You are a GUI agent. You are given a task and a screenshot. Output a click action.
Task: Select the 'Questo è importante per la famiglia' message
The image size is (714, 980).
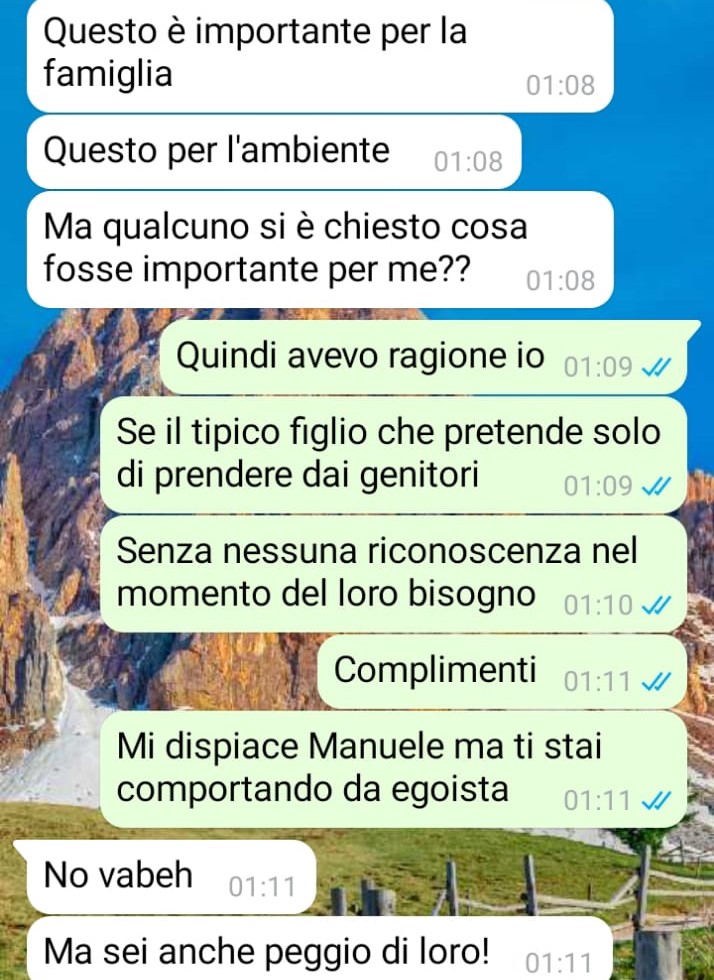coord(320,55)
